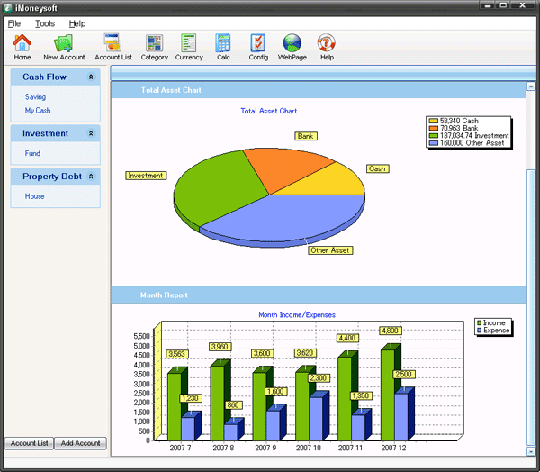Click the Other Asset legend blue swatch

tap(433, 143)
